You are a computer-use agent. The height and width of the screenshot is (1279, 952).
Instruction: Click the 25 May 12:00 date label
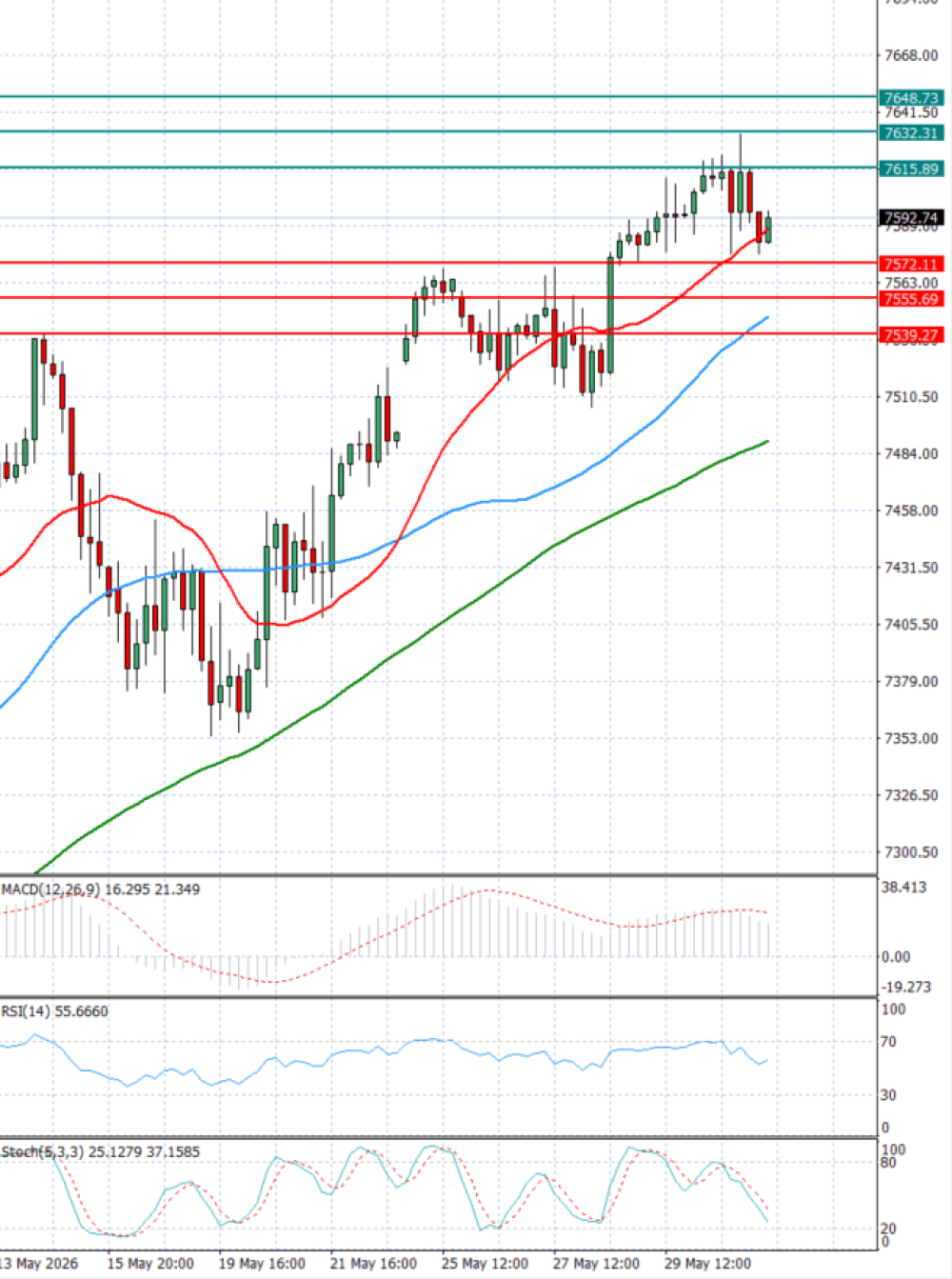click(485, 1264)
